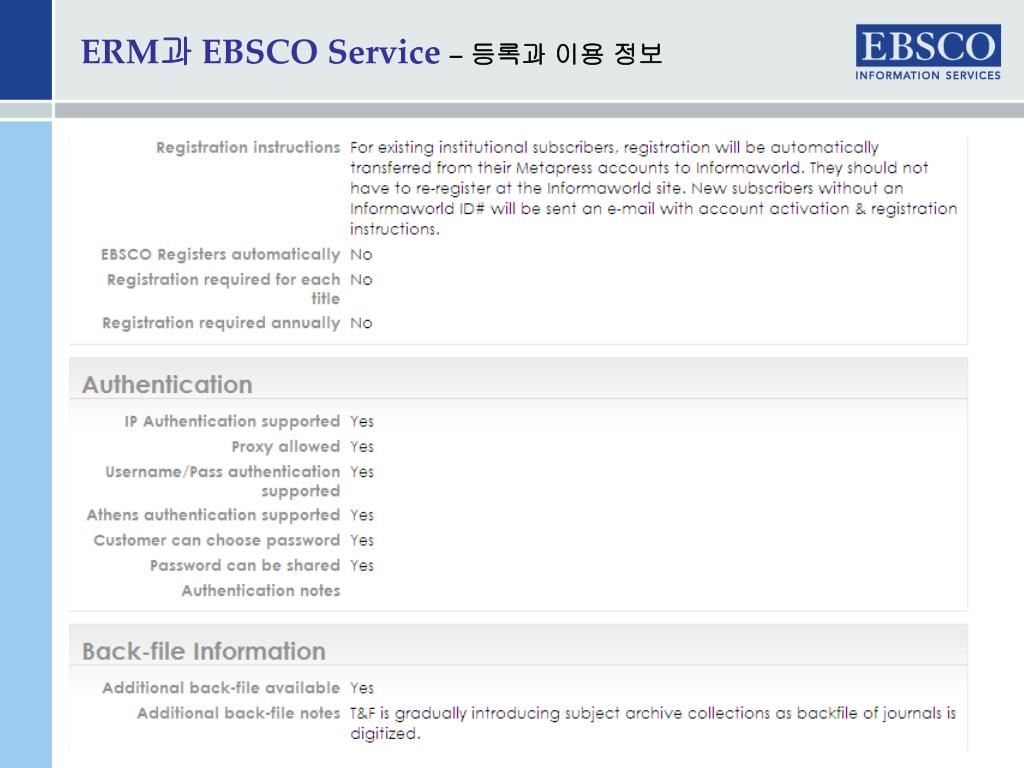Click 'Athens authentication supported' label
The width and height of the screenshot is (1024, 768).
pos(214,515)
